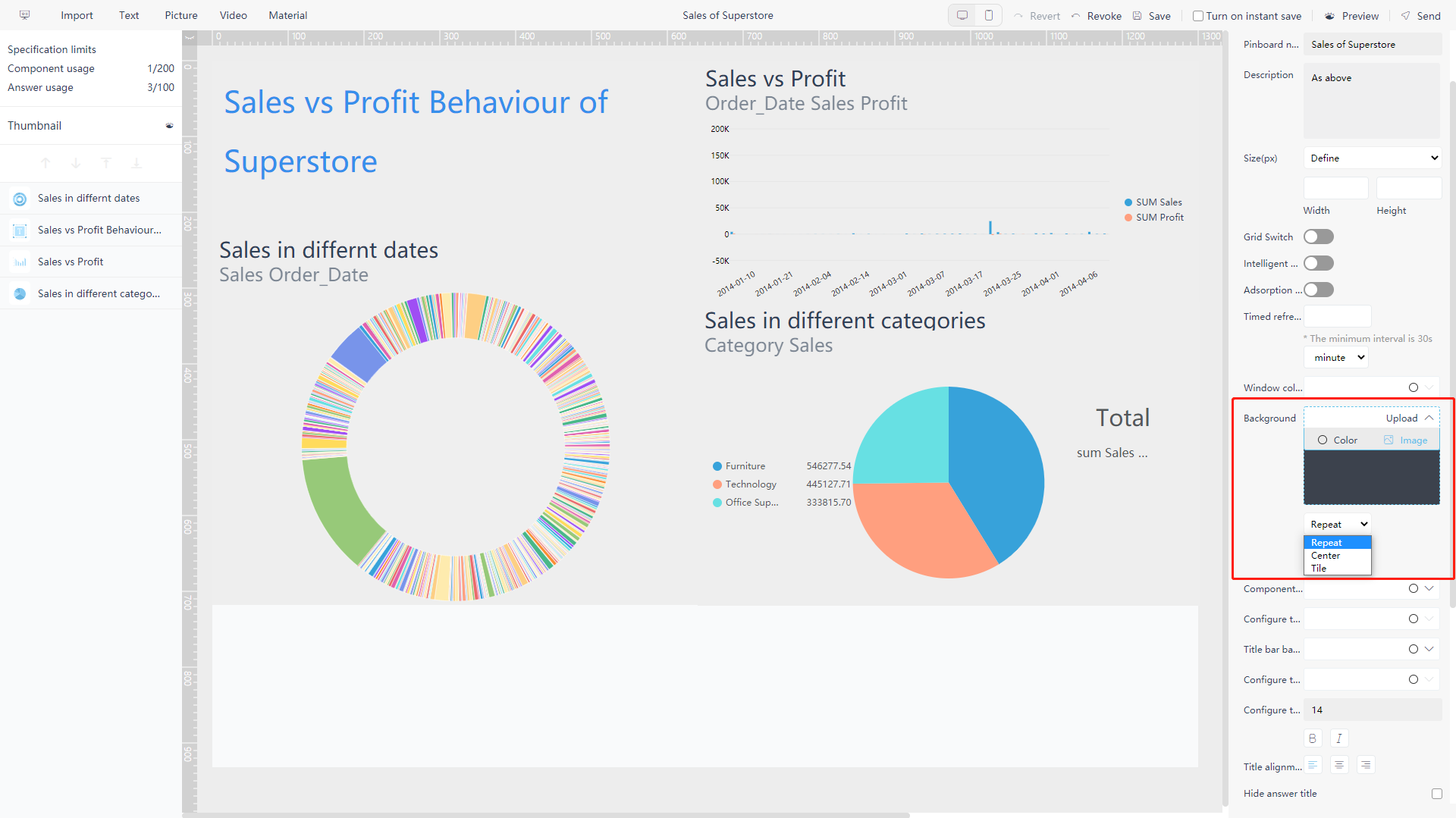1456x818 pixels.
Task: Click the Image picture icon under Background
Action: (1389, 440)
